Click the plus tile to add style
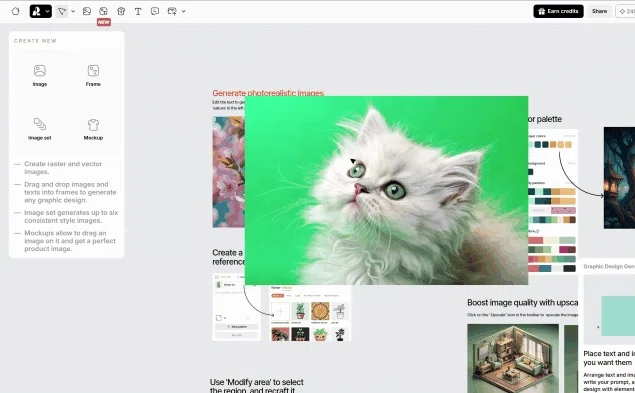 pyautogui.click(x=280, y=312)
